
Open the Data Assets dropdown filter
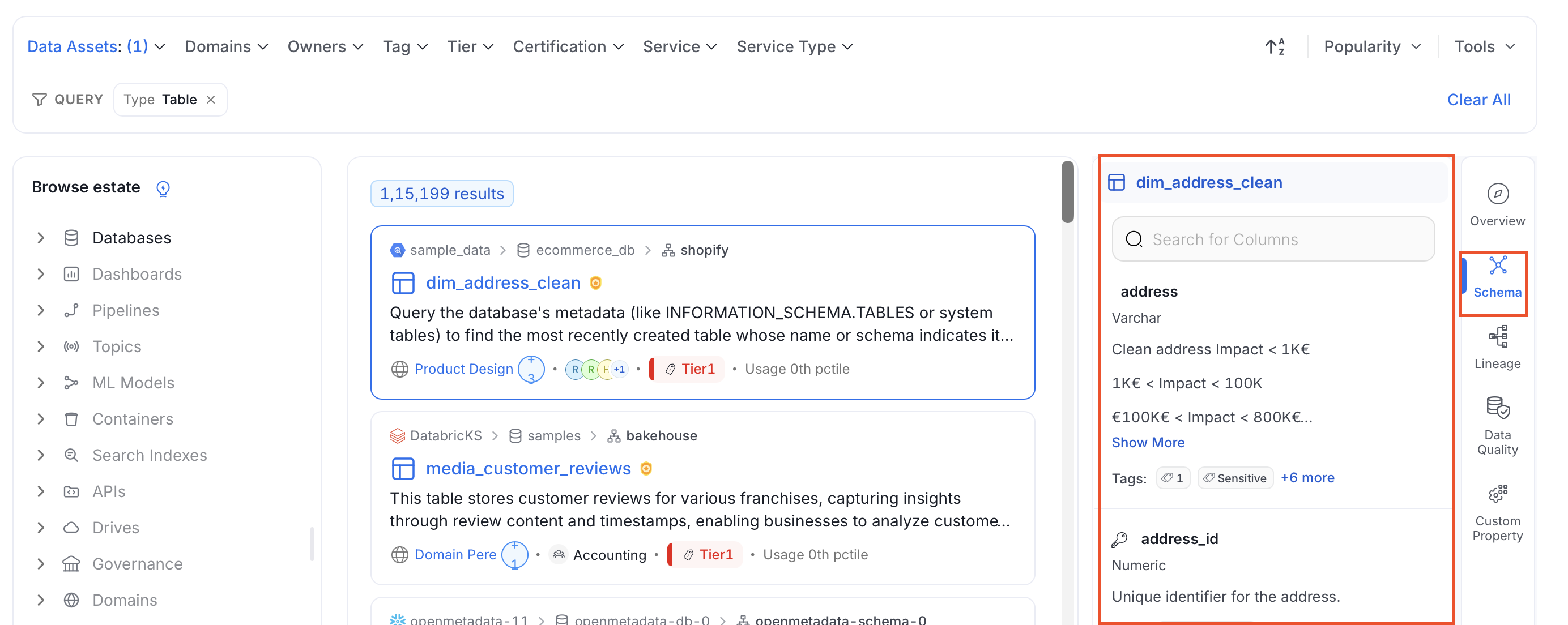tap(96, 46)
